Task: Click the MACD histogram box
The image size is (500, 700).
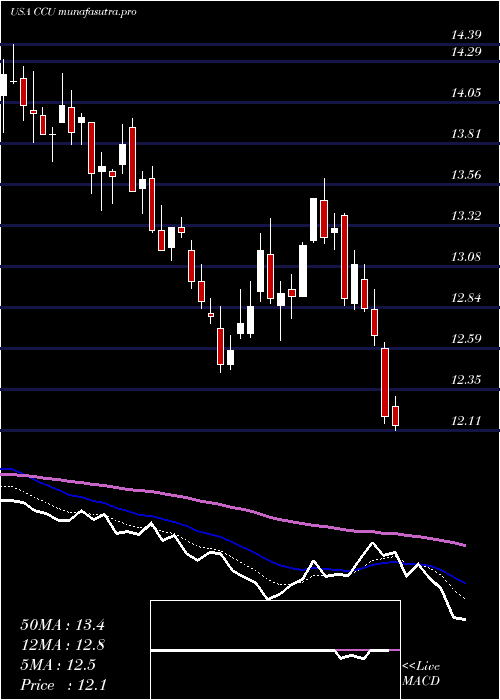Action: pos(275,650)
